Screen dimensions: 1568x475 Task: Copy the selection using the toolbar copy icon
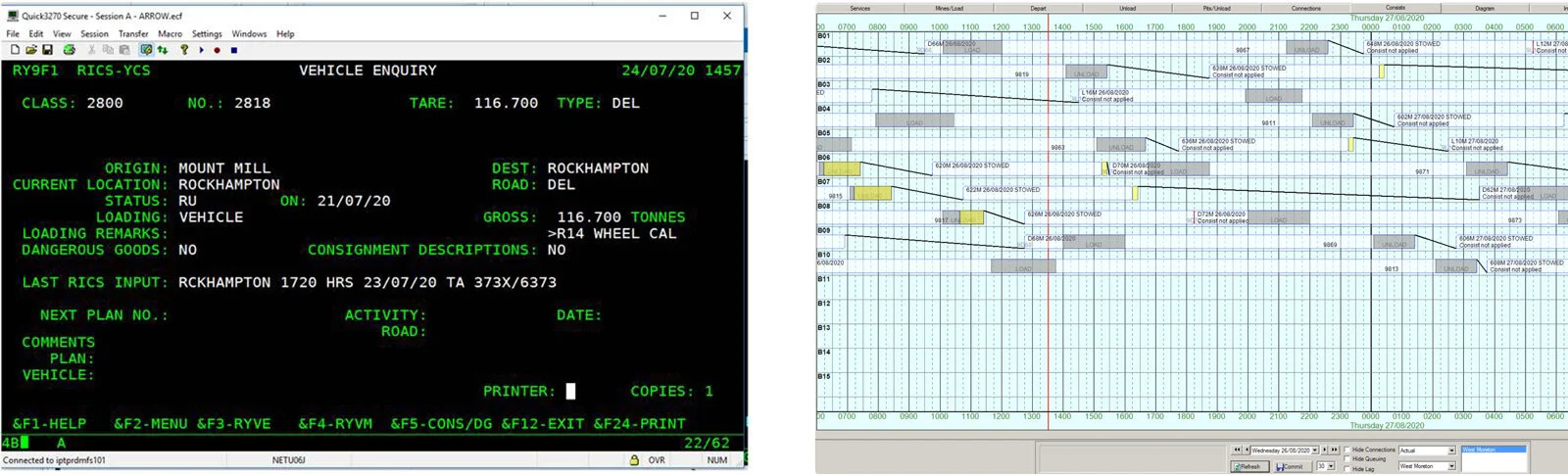(x=108, y=50)
